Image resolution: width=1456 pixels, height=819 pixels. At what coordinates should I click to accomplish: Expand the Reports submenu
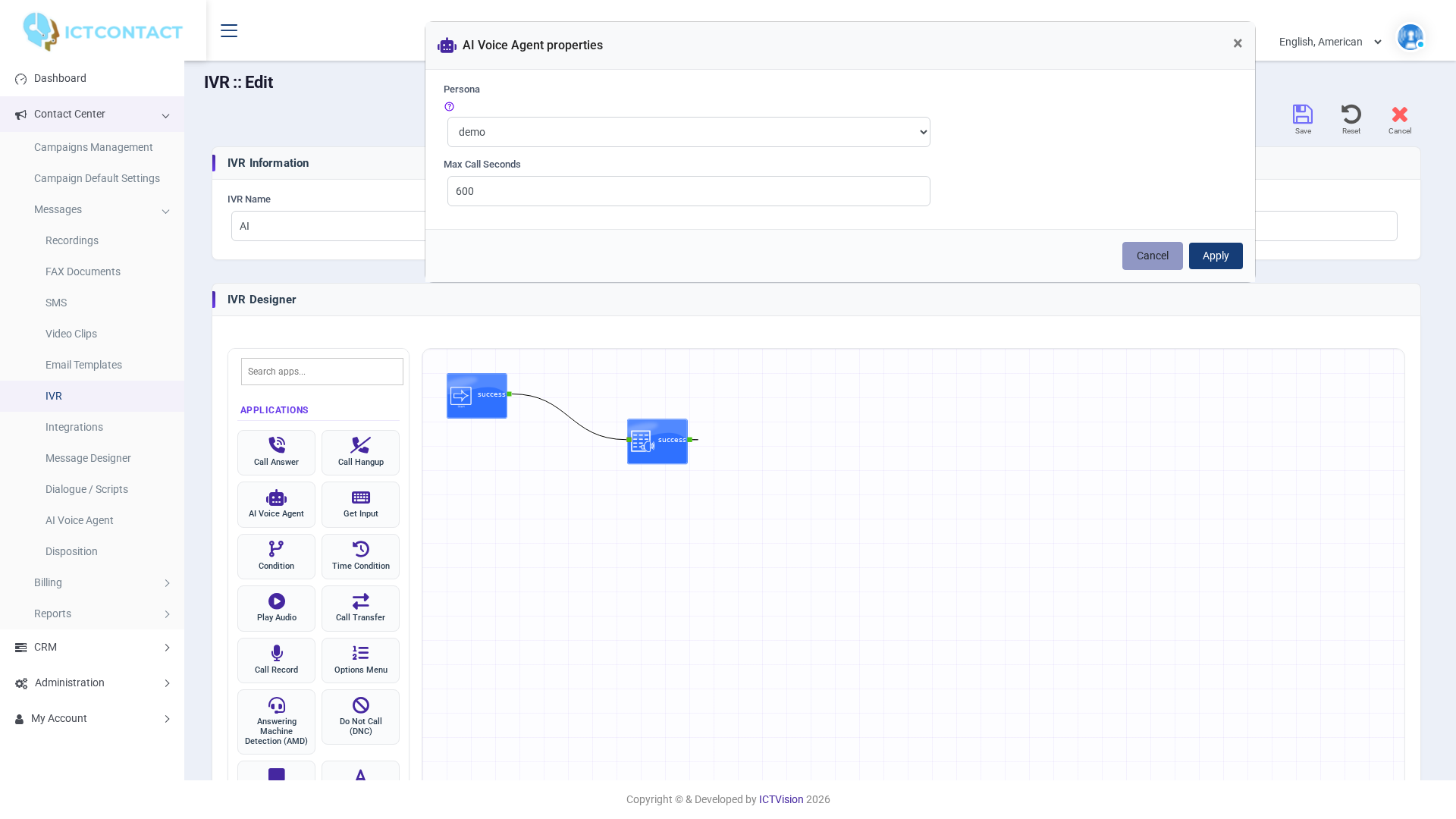(92, 614)
